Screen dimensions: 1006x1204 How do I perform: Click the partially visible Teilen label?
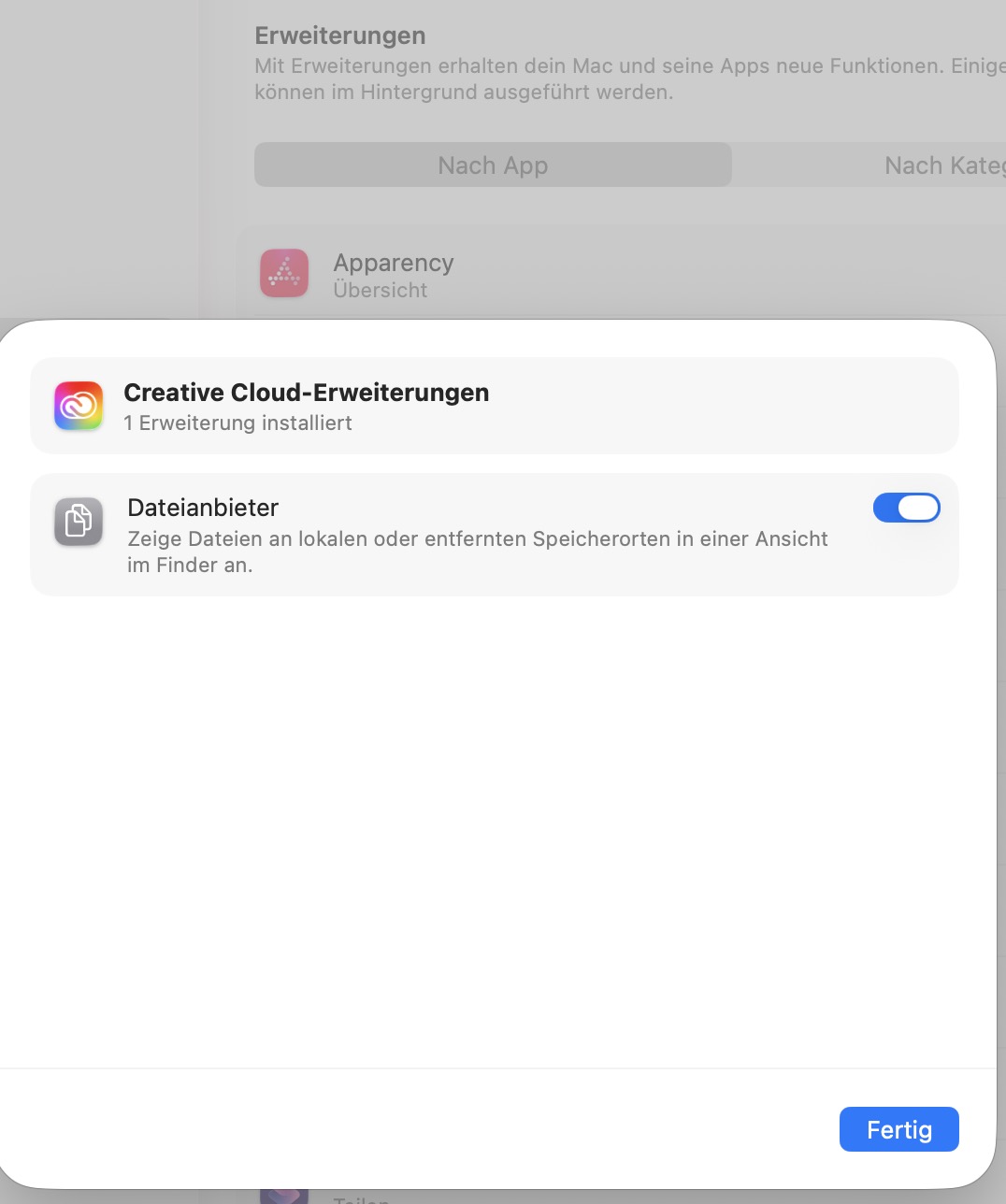361,1198
